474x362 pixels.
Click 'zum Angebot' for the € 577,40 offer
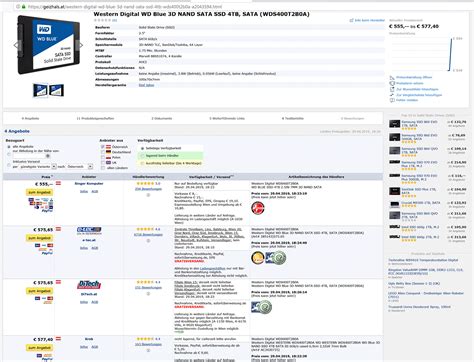pos(39,348)
